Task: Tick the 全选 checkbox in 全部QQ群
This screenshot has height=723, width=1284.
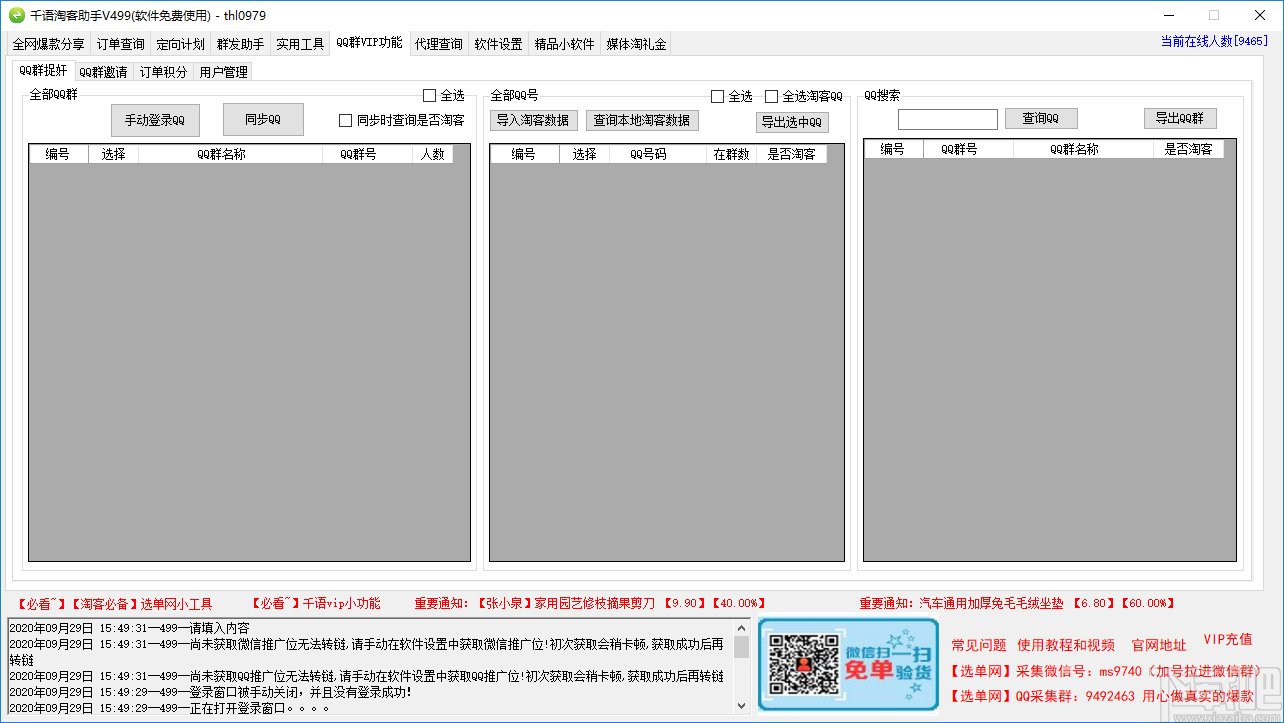Action: (x=430, y=96)
